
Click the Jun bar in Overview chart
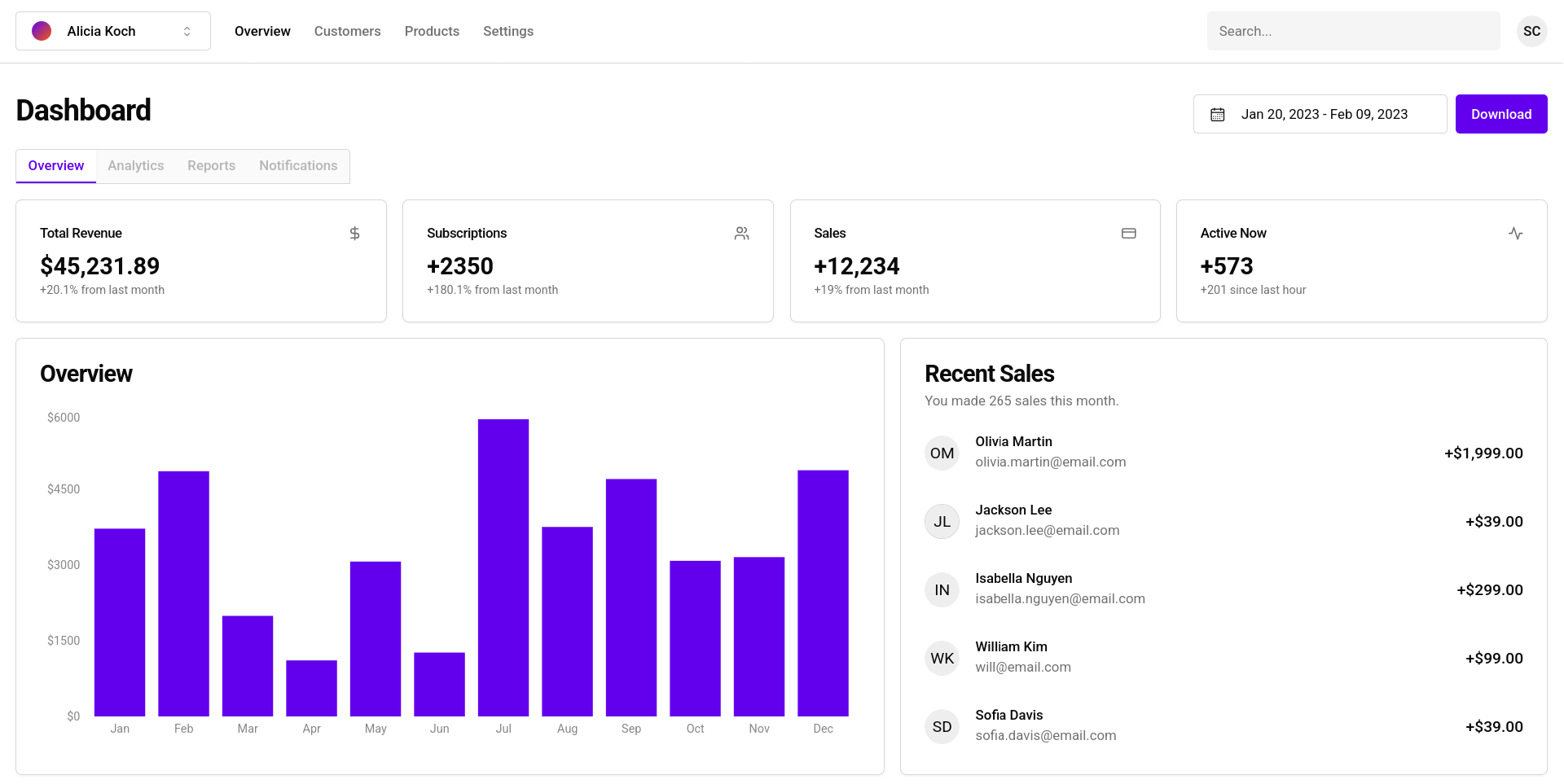(x=439, y=684)
